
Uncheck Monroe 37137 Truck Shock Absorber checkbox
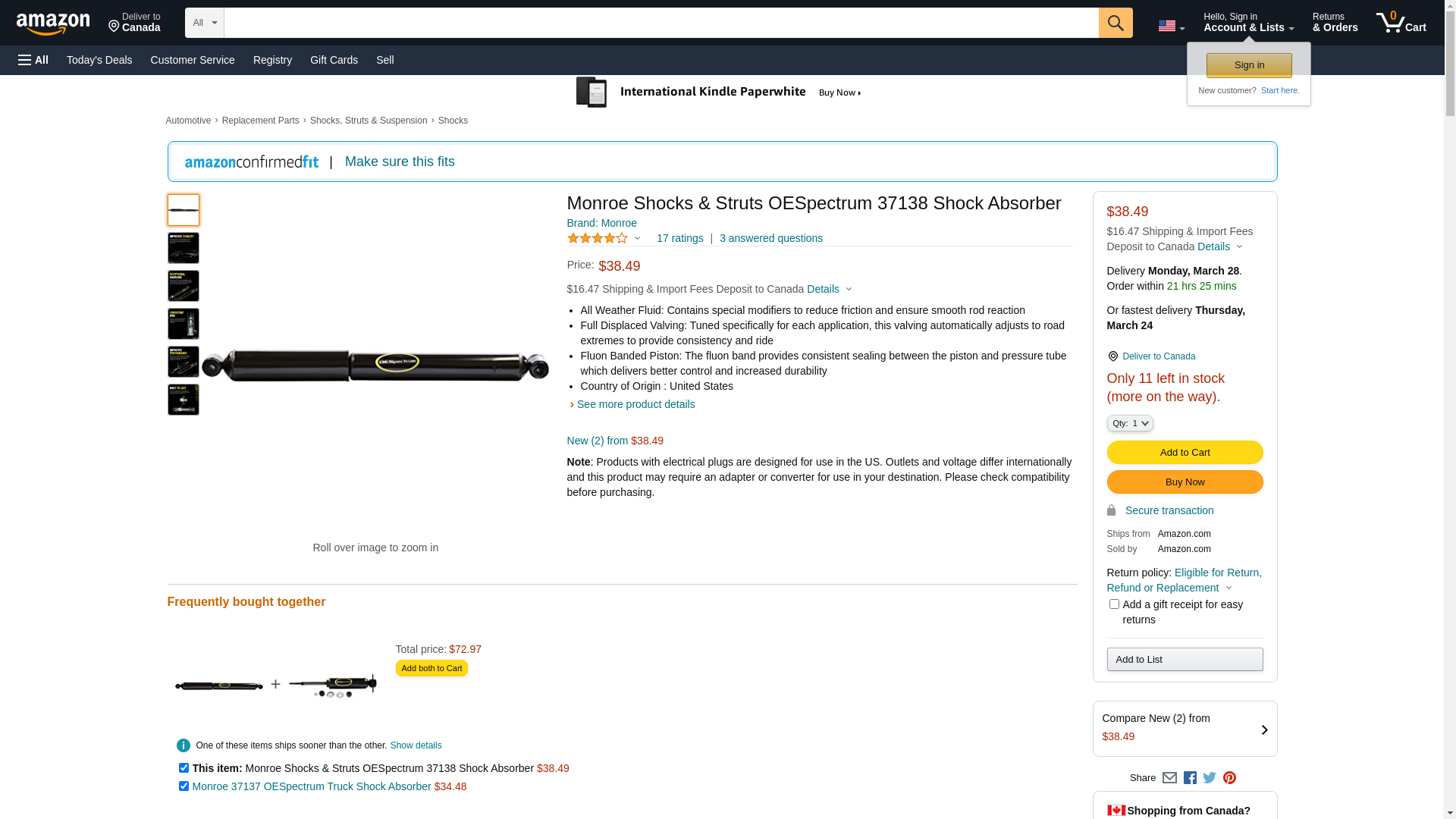tap(184, 786)
